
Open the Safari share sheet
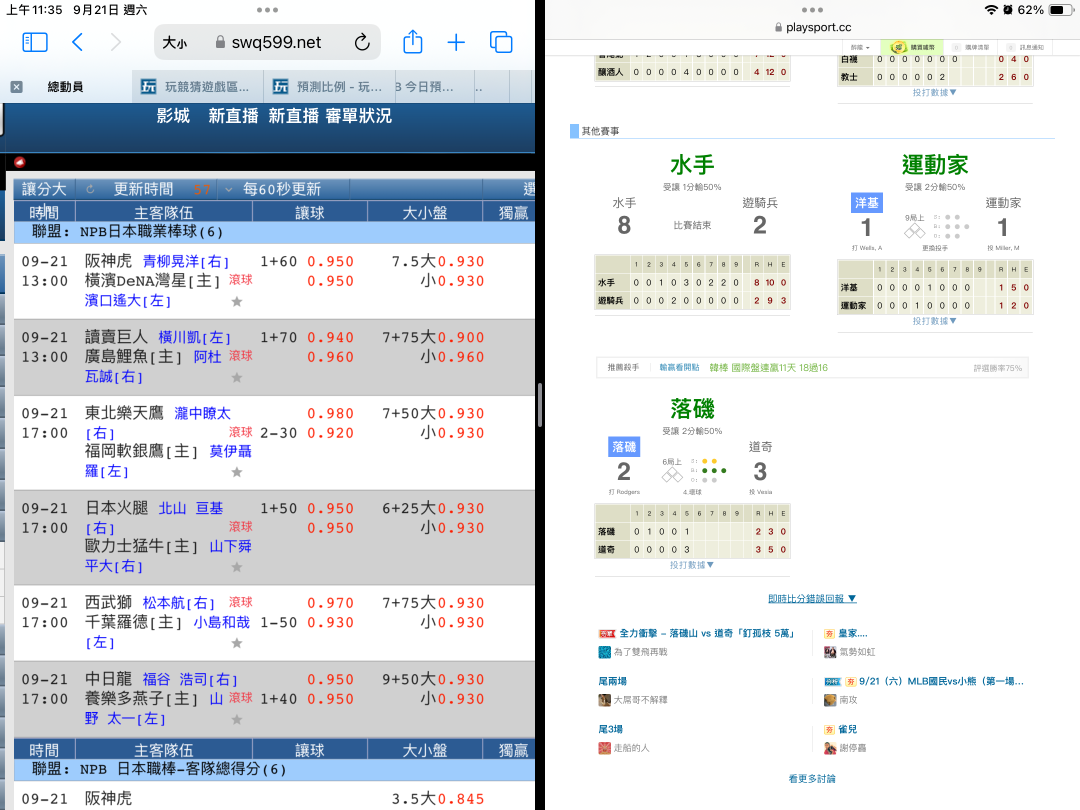click(x=413, y=41)
